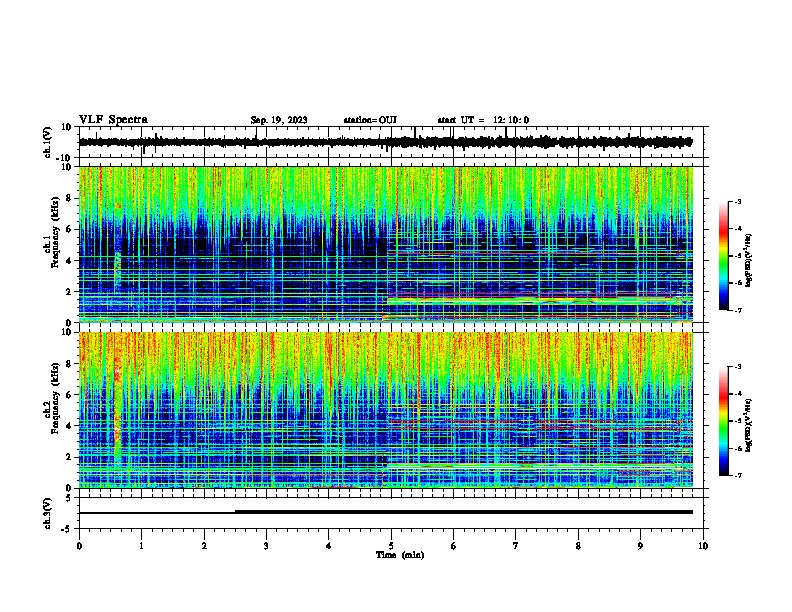Click the ch.1 spectrogram panel
Viewport: 792px width, 612px height.
(x=386, y=244)
